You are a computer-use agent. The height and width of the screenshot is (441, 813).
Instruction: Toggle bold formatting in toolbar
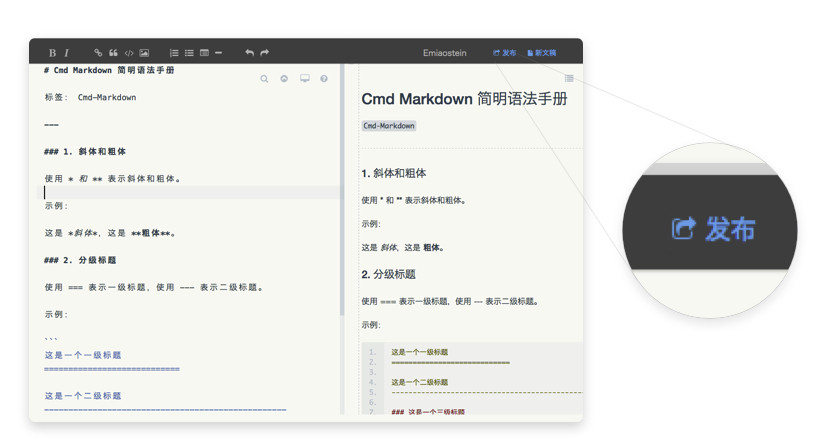coord(52,53)
